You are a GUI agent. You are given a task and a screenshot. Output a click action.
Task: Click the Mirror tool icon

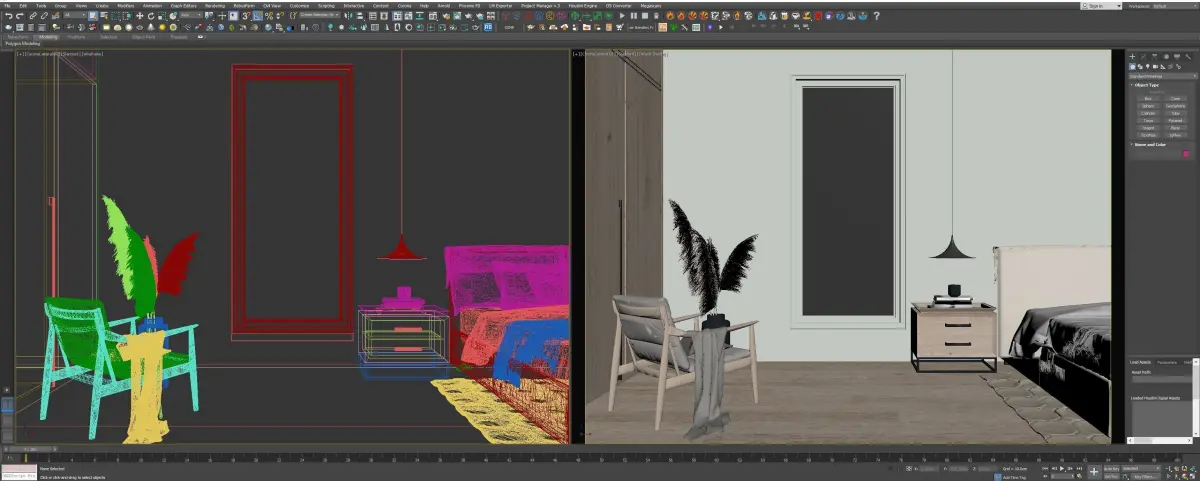point(346,16)
